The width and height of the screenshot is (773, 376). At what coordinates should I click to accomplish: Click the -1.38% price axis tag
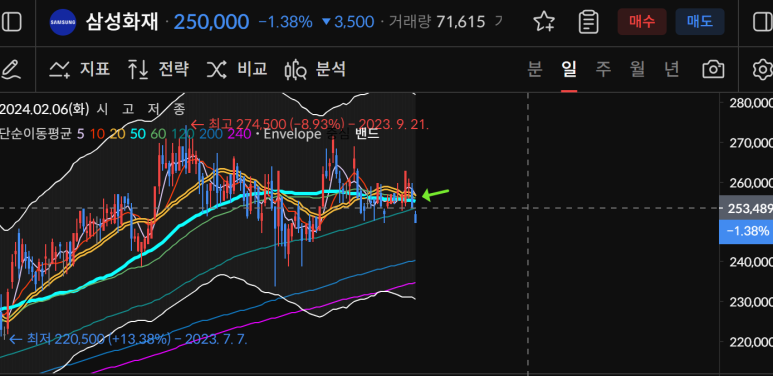coord(746,231)
